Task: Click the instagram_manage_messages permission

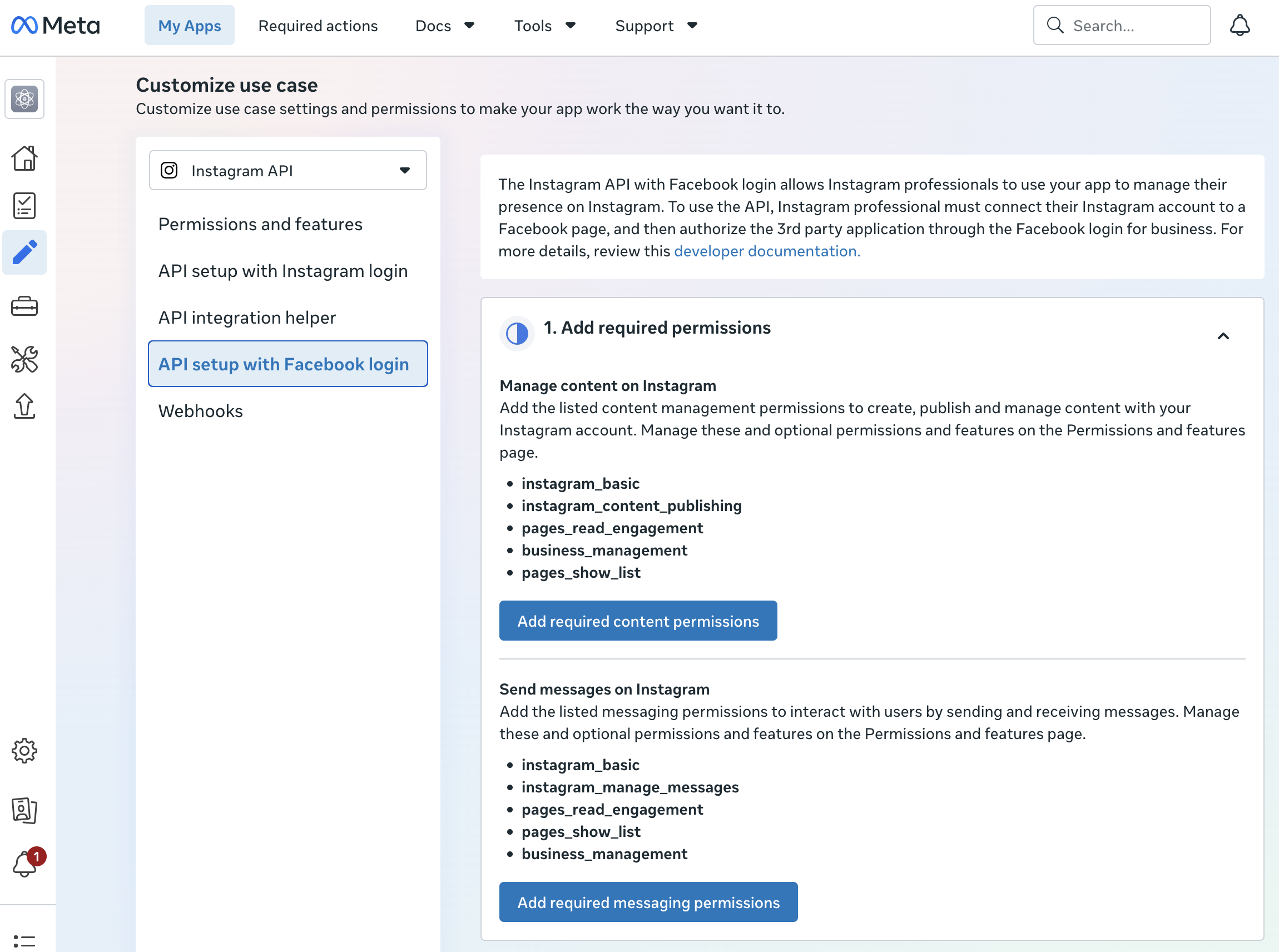Action: click(x=630, y=787)
